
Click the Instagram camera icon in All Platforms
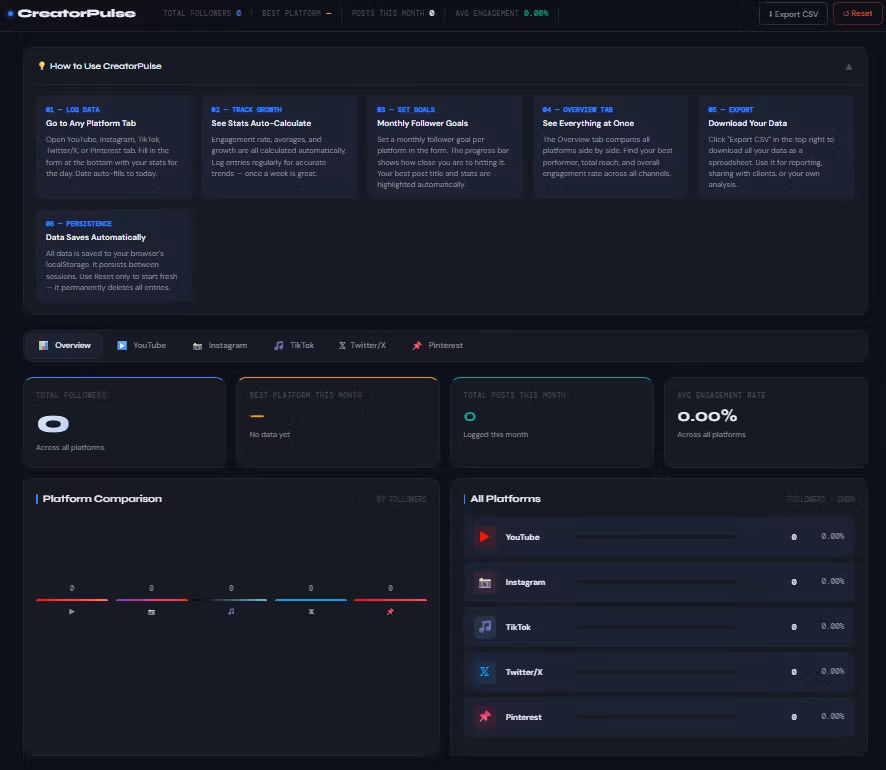coord(484,582)
